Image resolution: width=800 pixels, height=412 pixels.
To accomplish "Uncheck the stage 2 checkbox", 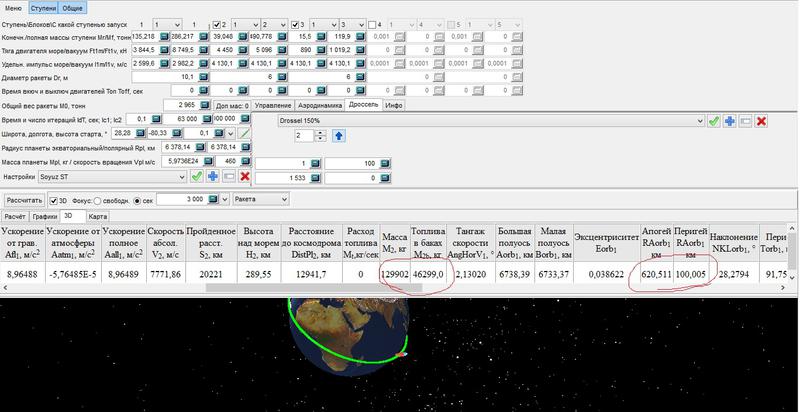I will [x=216, y=24].
